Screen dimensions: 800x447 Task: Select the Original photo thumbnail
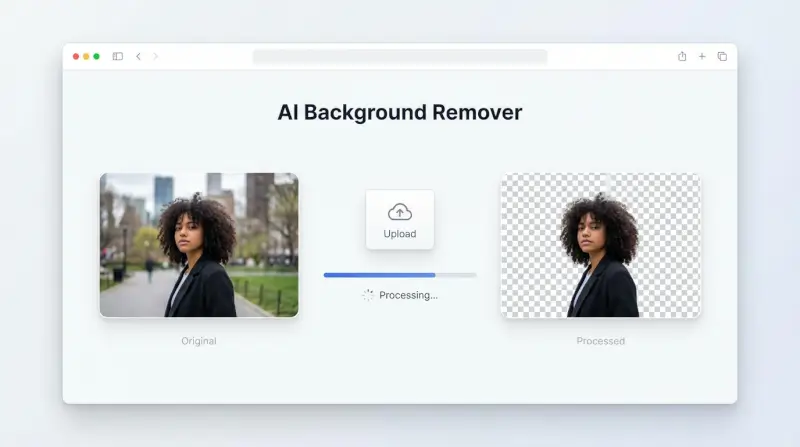point(199,245)
